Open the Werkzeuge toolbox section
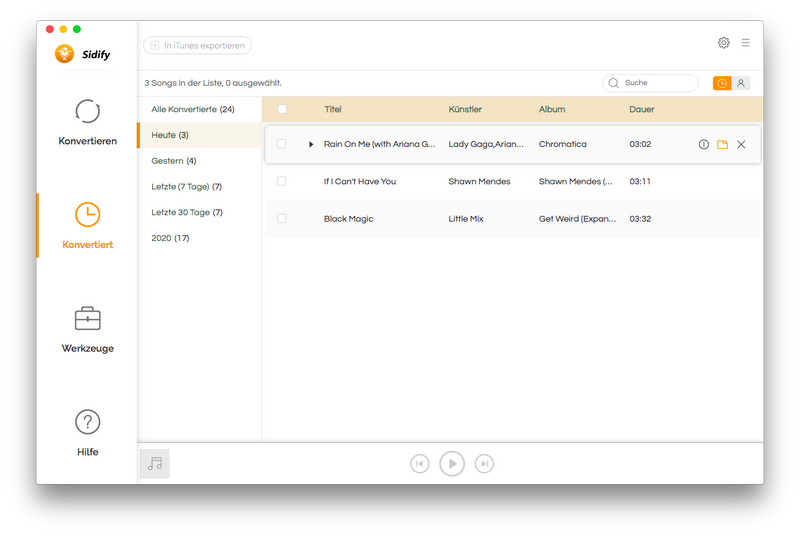The height and width of the screenshot is (536, 800). [88, 330]
